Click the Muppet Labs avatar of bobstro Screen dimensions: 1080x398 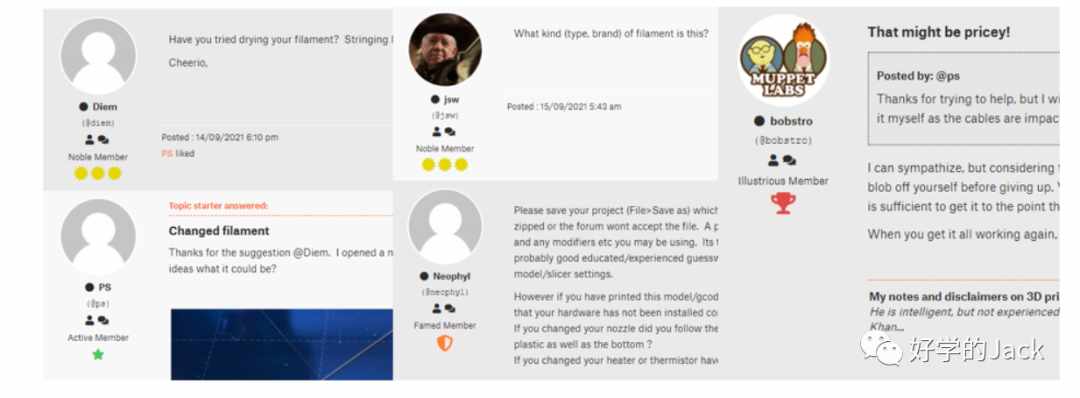point(783,59)
